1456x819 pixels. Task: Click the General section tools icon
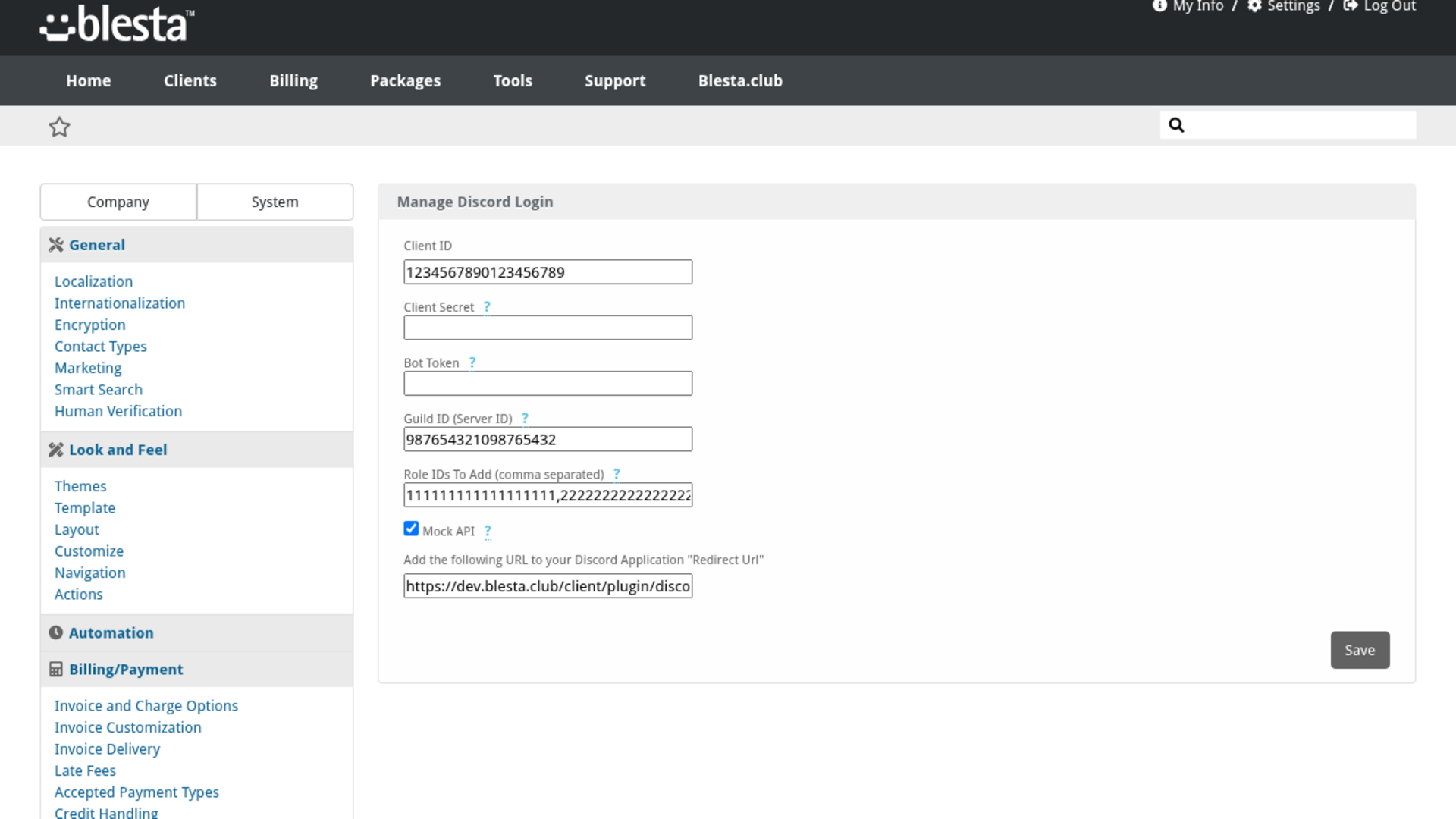[x=56, y=245]
